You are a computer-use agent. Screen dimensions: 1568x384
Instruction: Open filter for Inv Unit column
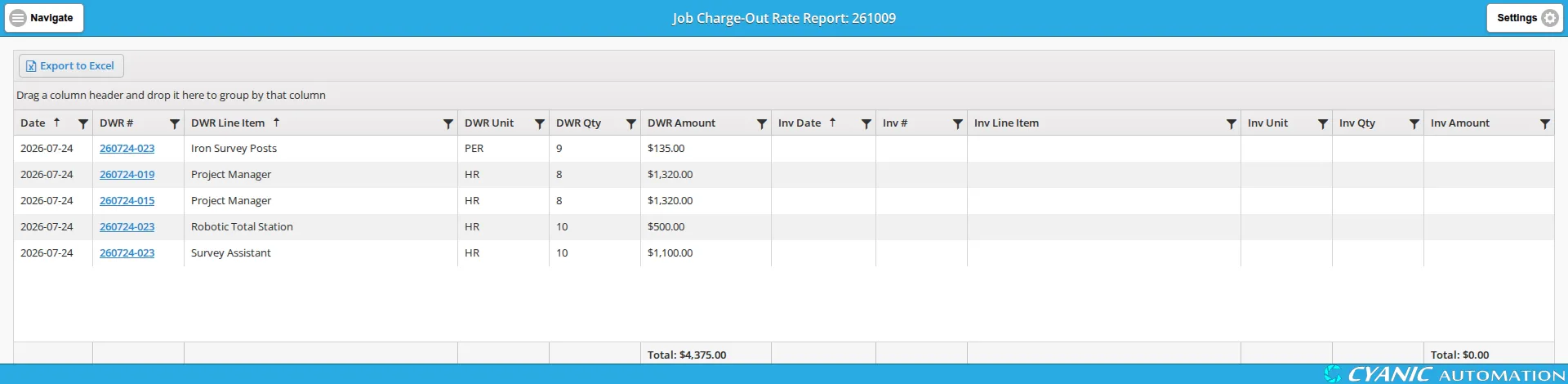tap(1323, 123)
